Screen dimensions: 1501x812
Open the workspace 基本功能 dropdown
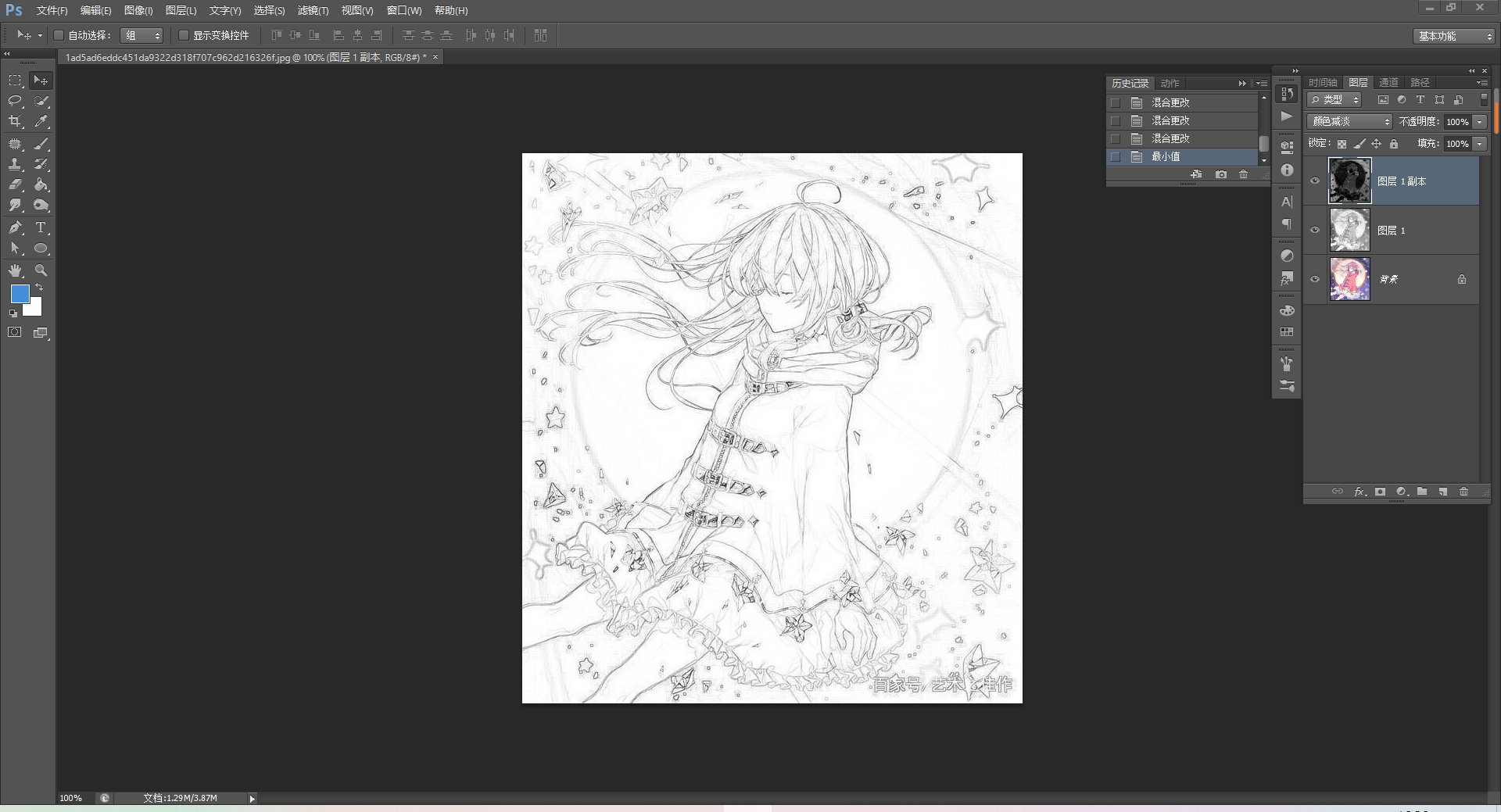pos(1454,36)
